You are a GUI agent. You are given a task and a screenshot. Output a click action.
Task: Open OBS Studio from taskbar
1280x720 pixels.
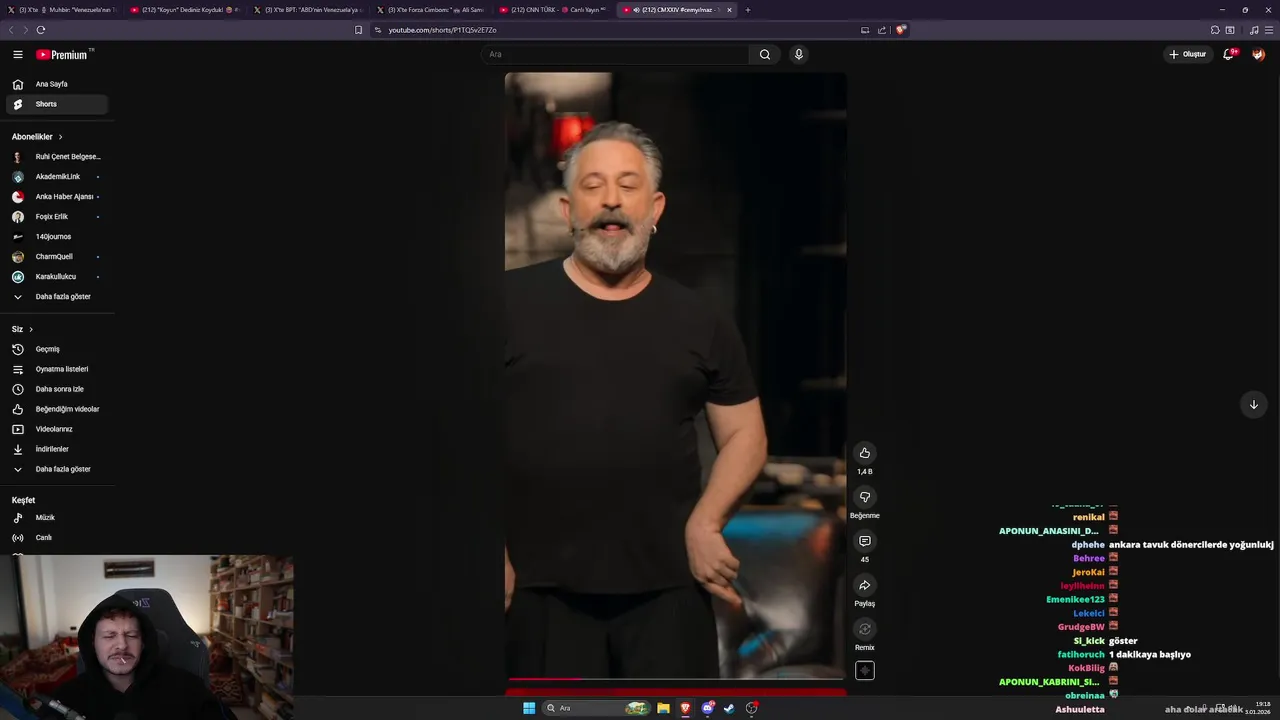tap(752, 708)
